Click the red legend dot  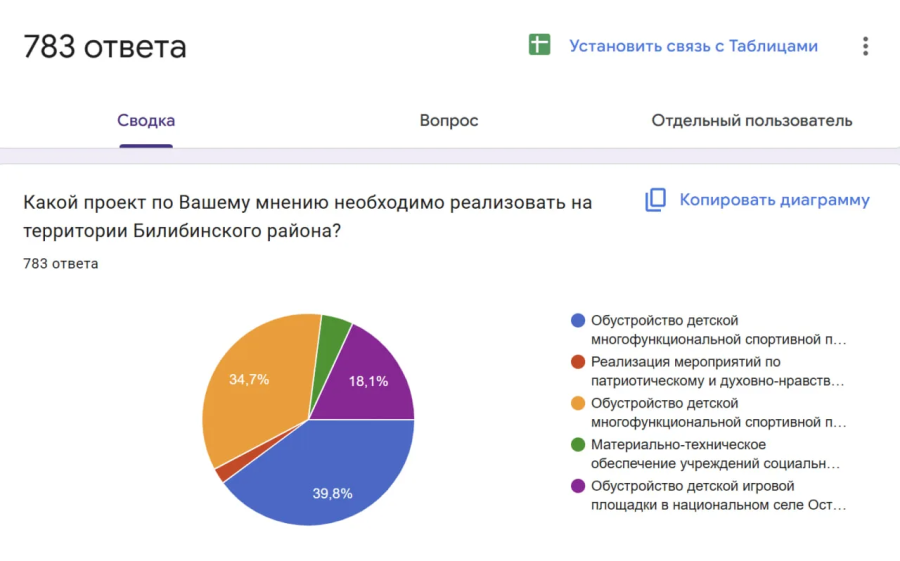tap(577, 362)
